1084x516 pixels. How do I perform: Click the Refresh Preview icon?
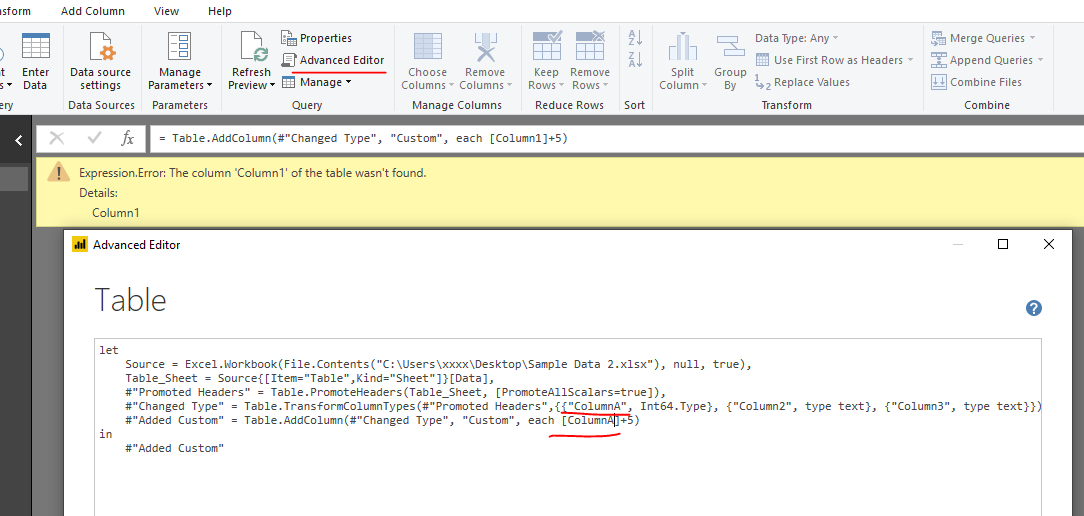[253, 47]
